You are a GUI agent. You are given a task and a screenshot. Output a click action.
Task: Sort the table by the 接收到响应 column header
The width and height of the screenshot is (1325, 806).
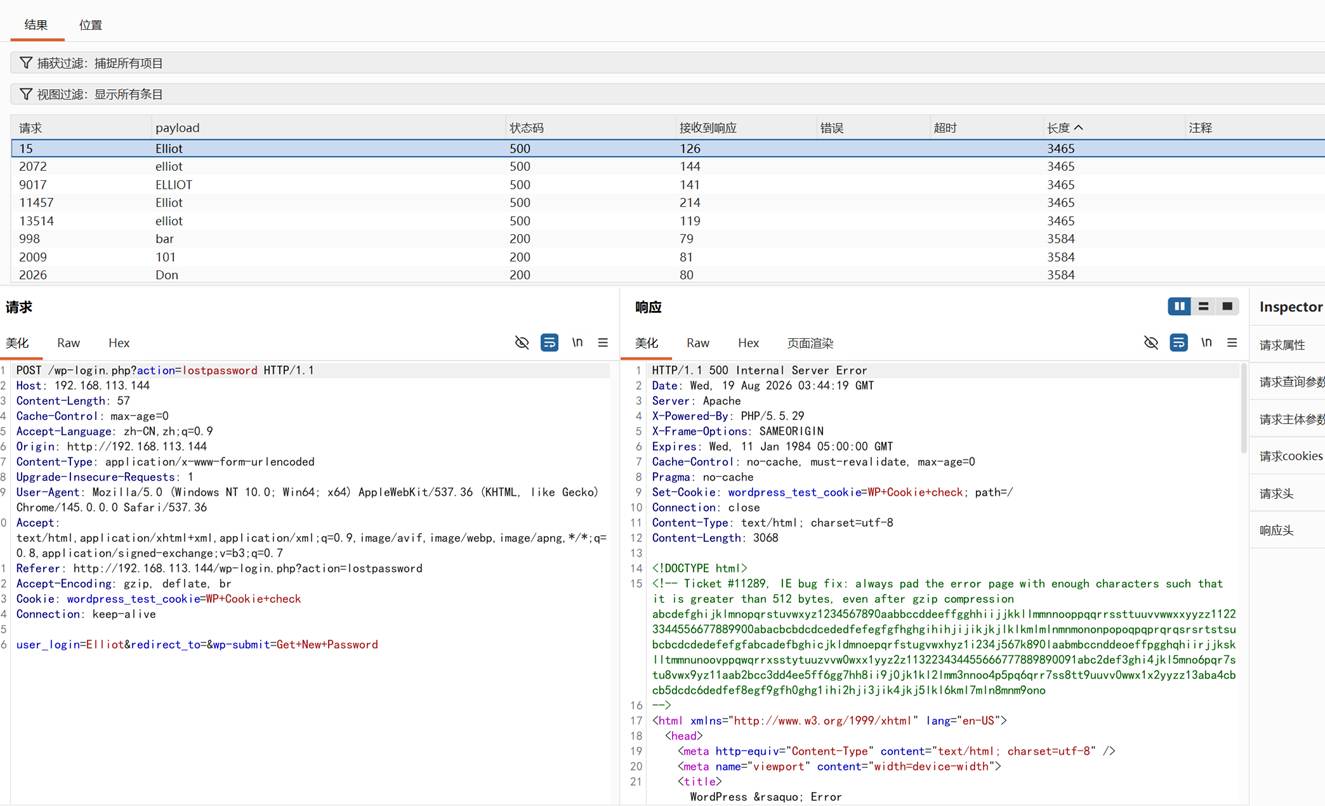pyautogui.click(x=746, y=128)
